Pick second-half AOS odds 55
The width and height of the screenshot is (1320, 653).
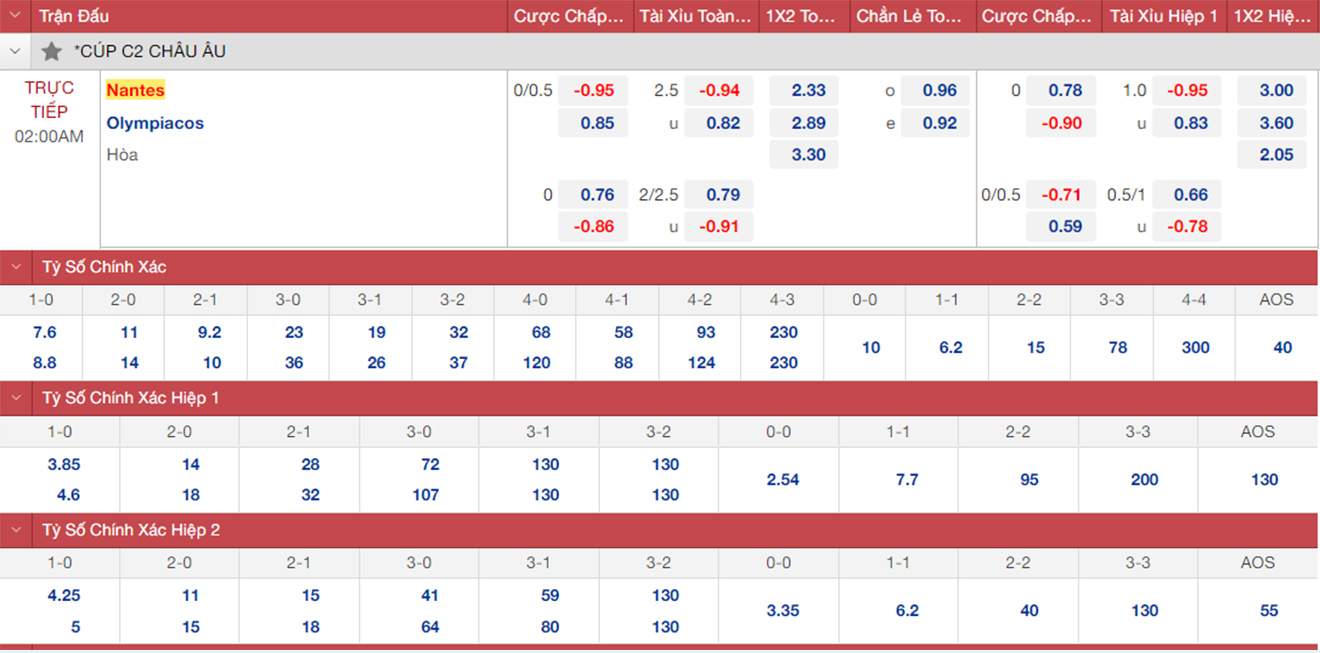point(1269,611)
